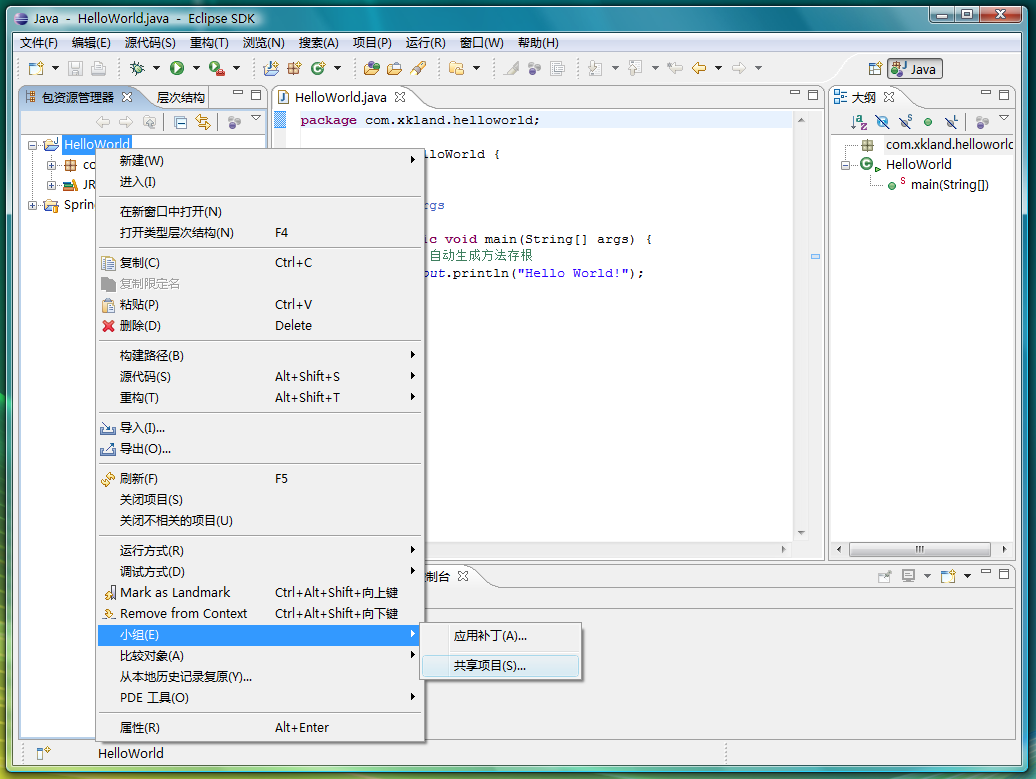1036x779 pixels.
Task: Close the 包资源管理器 view tab
Action: [x=127, y=97]
